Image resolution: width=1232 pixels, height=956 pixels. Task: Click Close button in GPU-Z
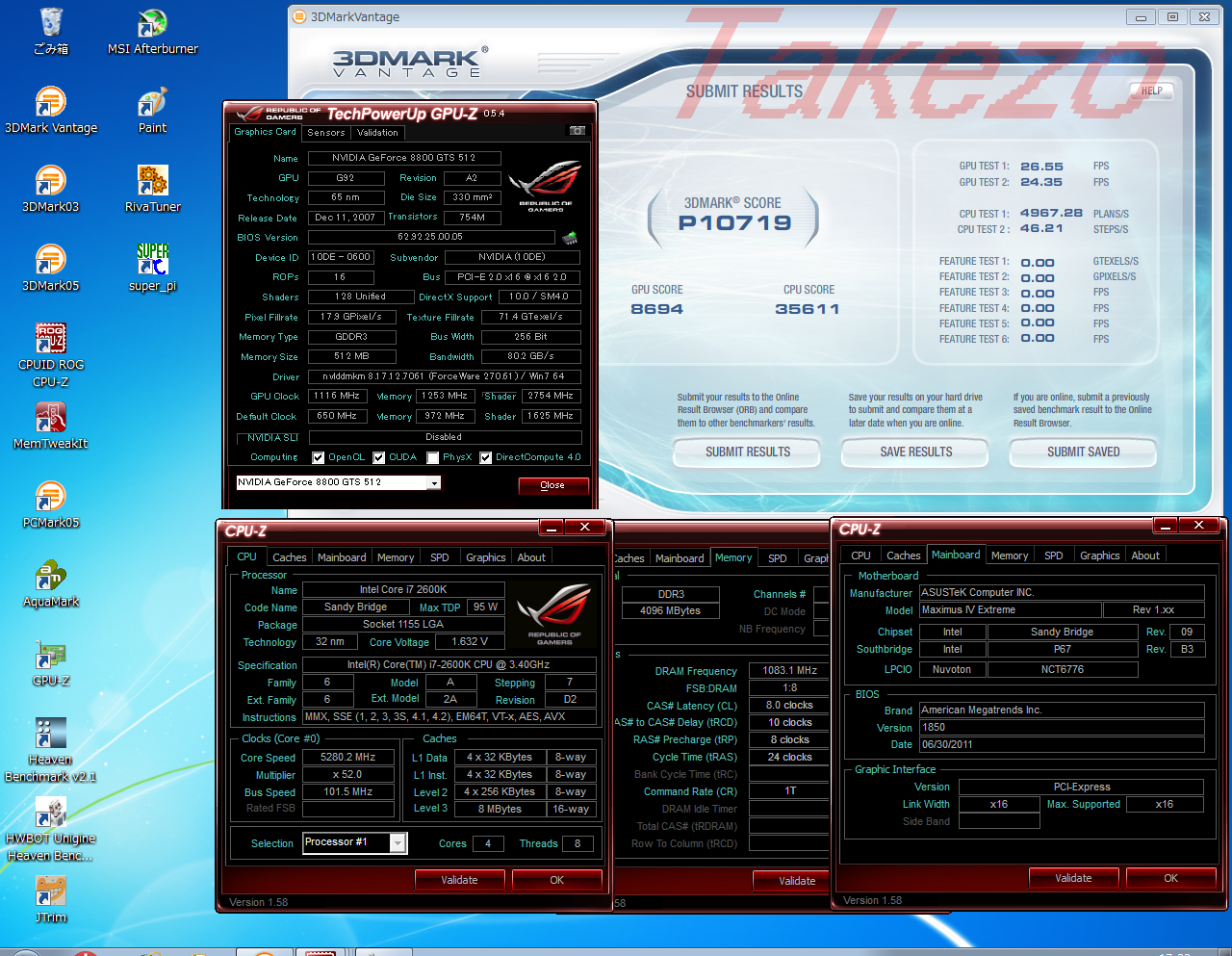pos(552,485)
